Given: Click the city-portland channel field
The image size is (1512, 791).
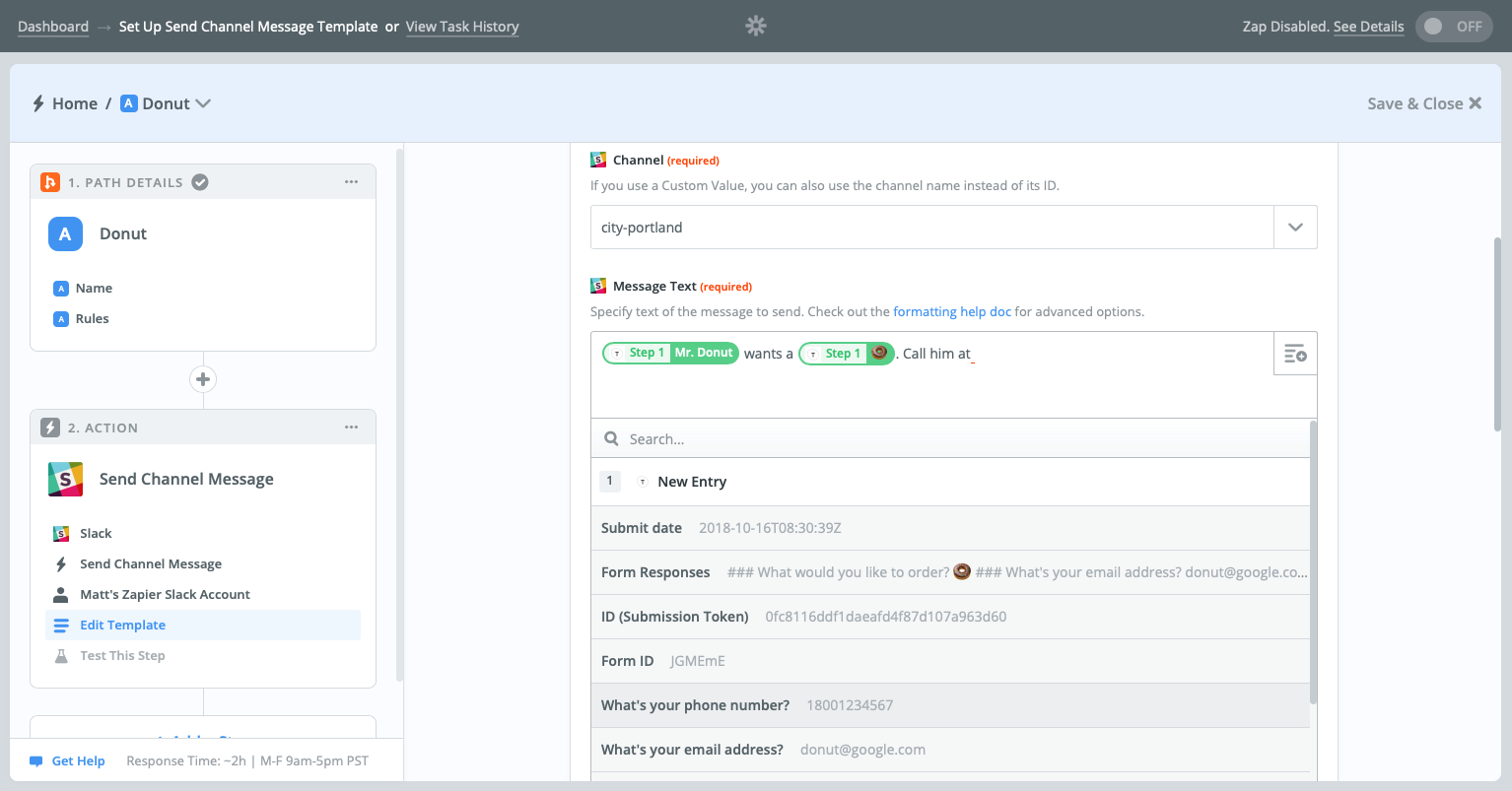Looking at the screenshot, I should pos(932,228).
